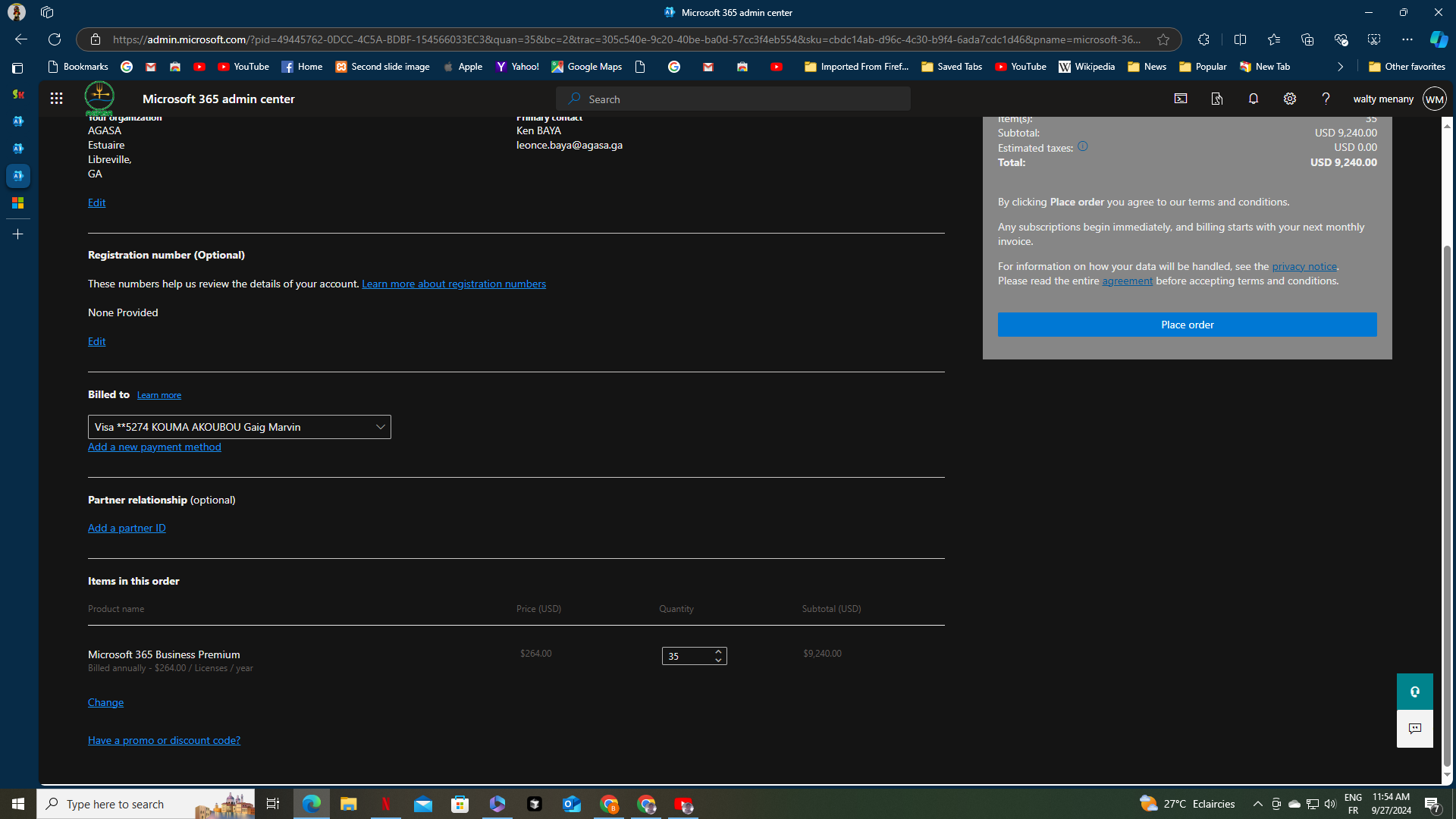
Task: Open Wikipedia bookmark
Action: click(1087, 67)
